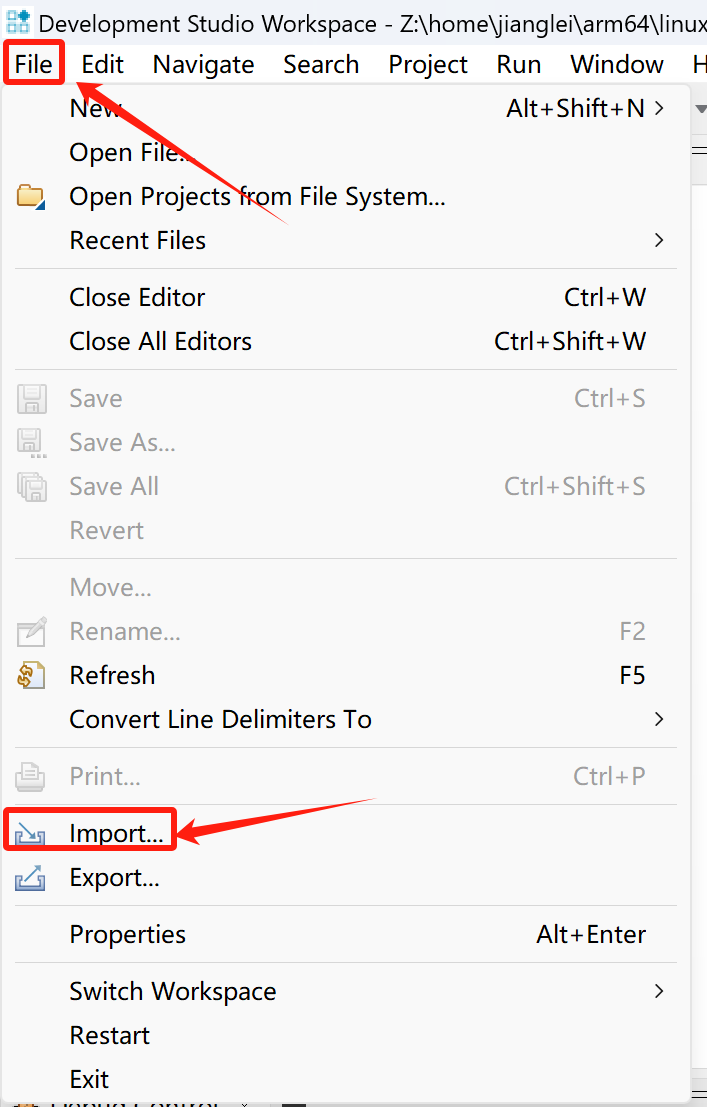The height and width of the screenshot is (1107, 707).
Task: Expand the Switch Workspace submenu arrow
Action: [x=659, y=991]
